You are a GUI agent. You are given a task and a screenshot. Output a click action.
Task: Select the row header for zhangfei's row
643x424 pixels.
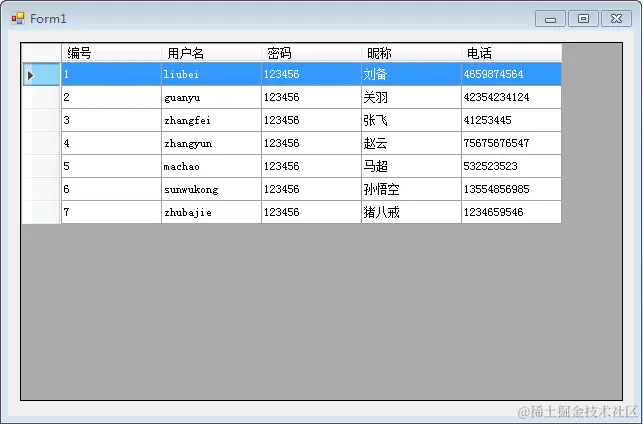tap(41, 120)
